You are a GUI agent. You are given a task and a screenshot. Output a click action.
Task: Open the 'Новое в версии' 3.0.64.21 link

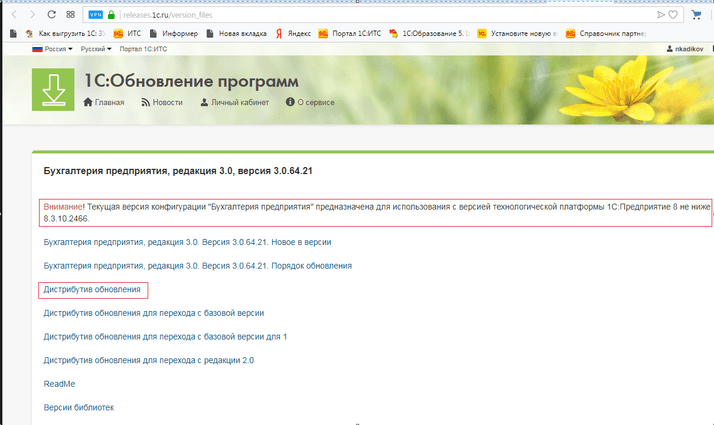click(187, 242)
